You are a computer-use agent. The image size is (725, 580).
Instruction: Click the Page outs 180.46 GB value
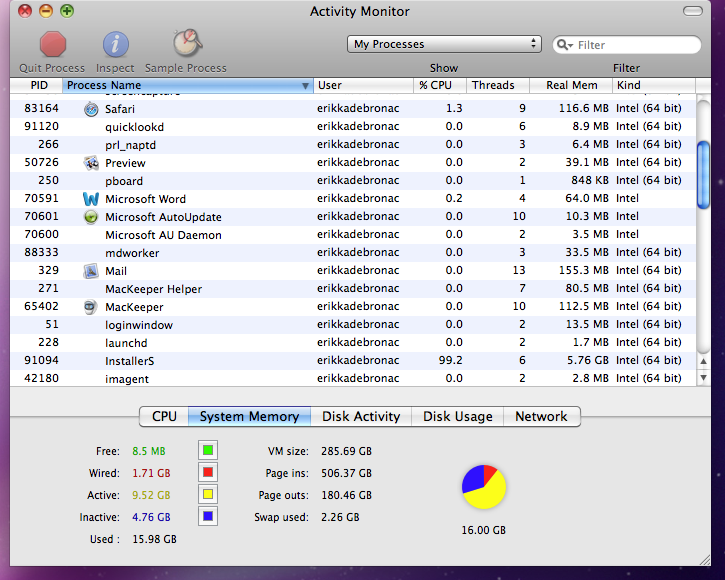coord(346,495)
